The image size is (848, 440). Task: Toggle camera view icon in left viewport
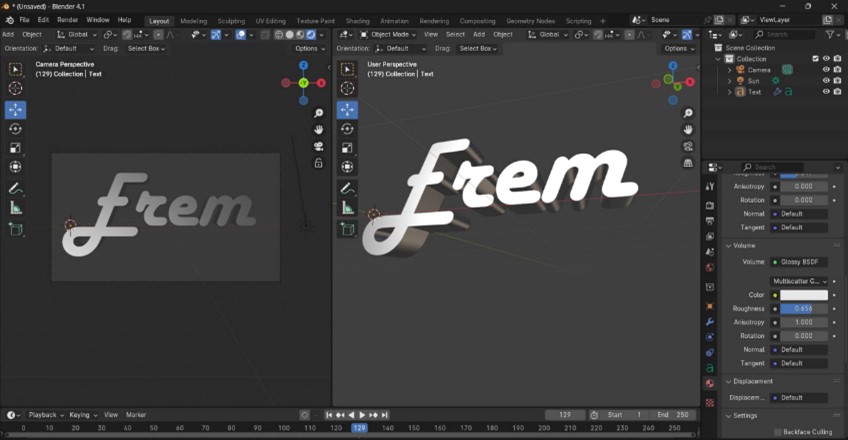click(x=319, y=146)
